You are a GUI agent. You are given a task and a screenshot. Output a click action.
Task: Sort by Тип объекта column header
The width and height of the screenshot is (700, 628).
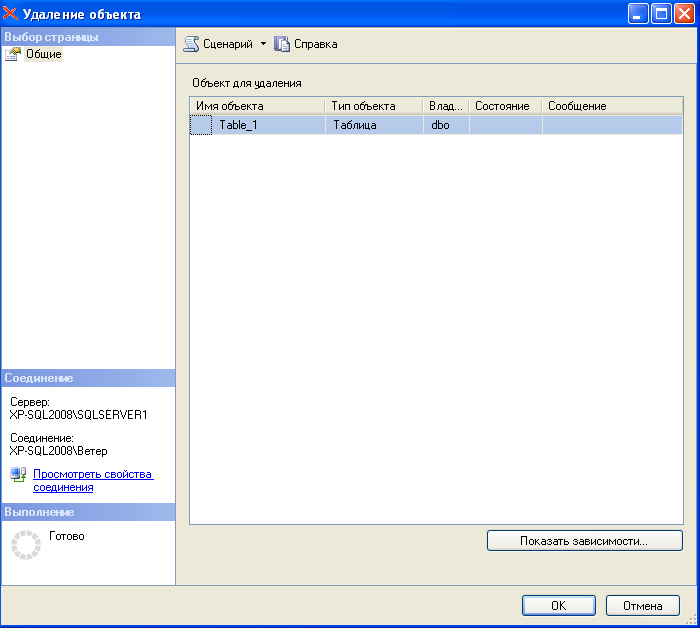click(x=374, y=106)
